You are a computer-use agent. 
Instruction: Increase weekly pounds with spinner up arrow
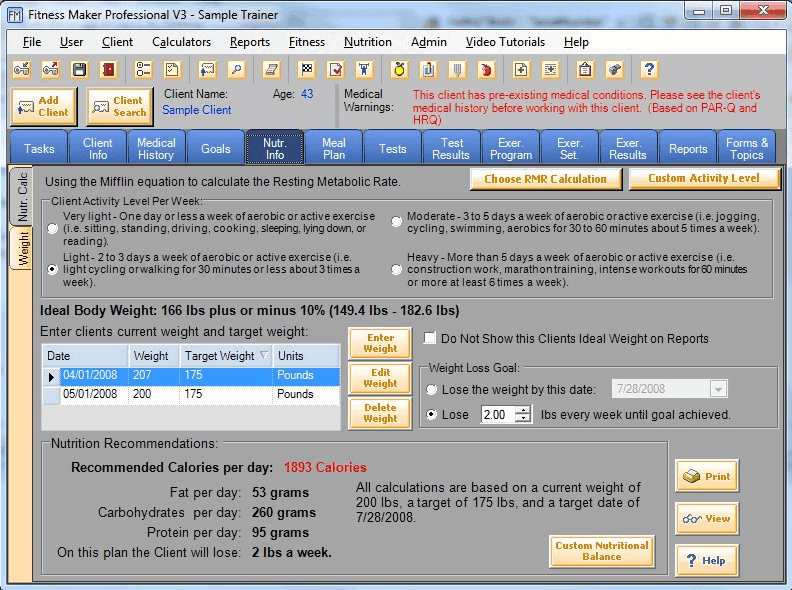524,410
